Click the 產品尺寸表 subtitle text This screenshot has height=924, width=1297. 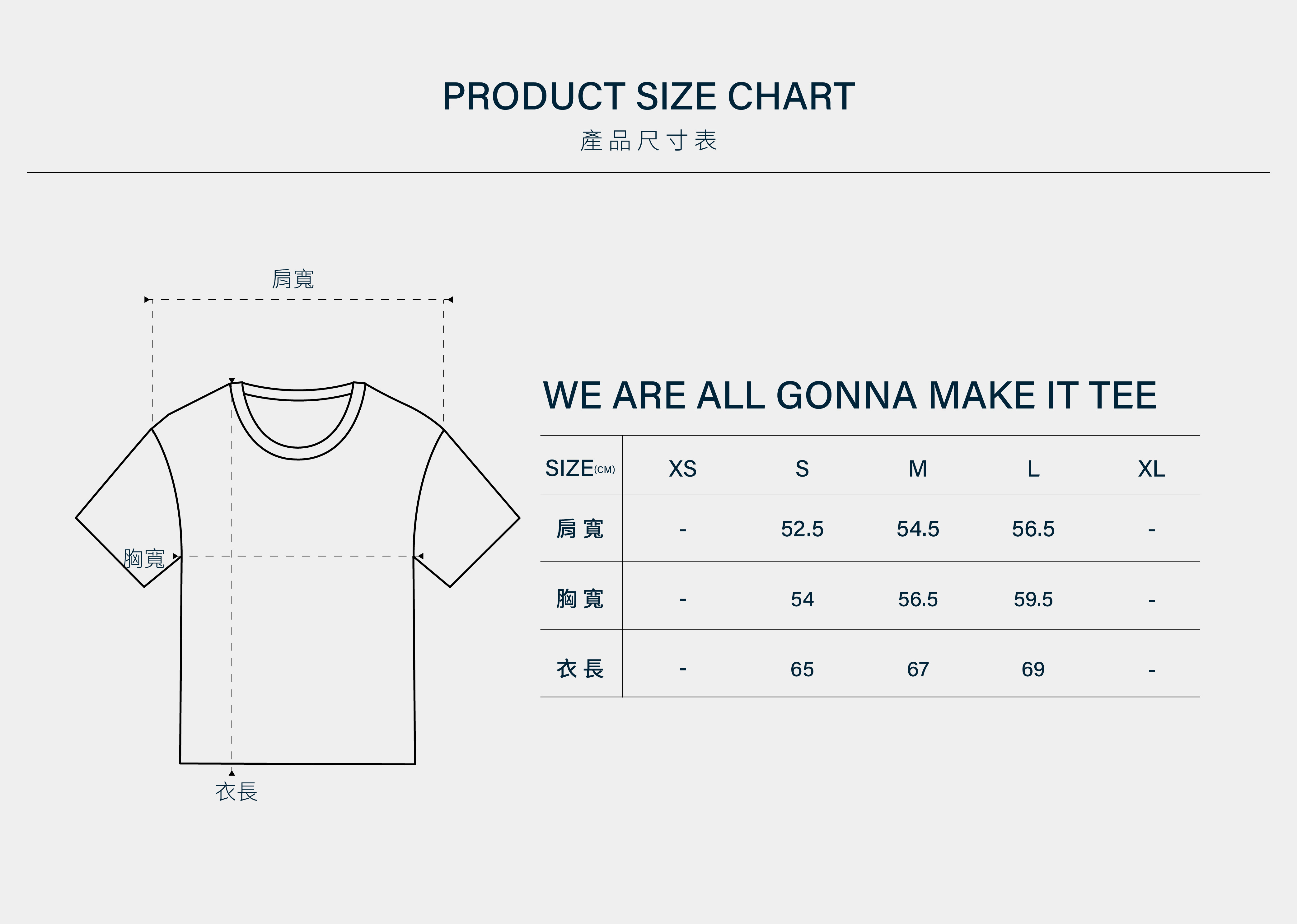tap(648, 141)
